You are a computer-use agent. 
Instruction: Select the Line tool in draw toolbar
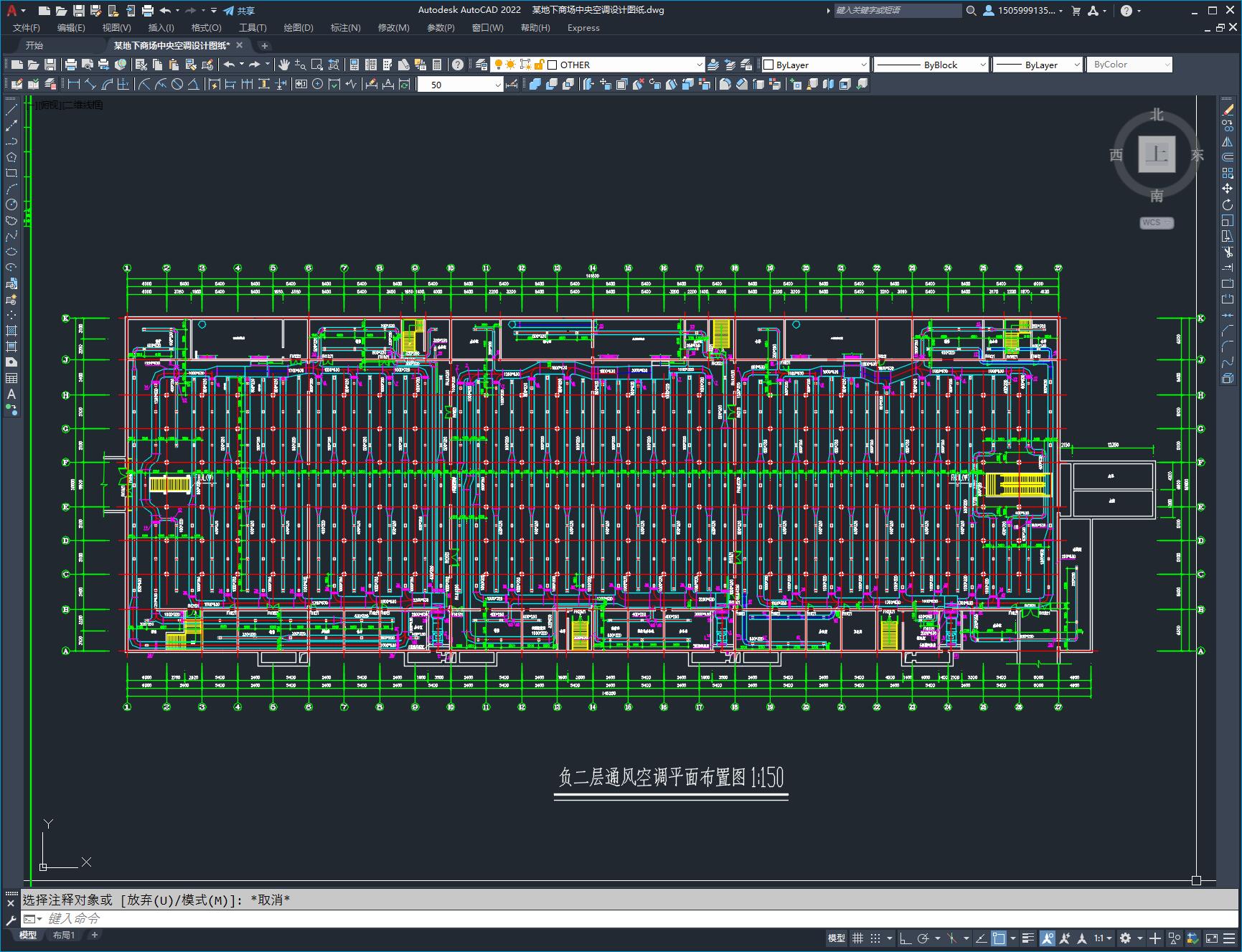[11, 110]
